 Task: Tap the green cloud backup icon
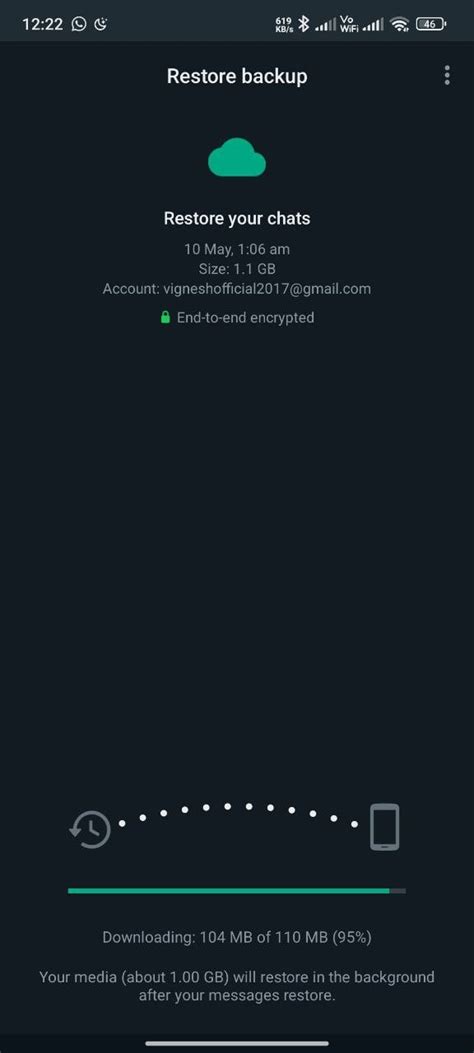click(x=237, y=157)
